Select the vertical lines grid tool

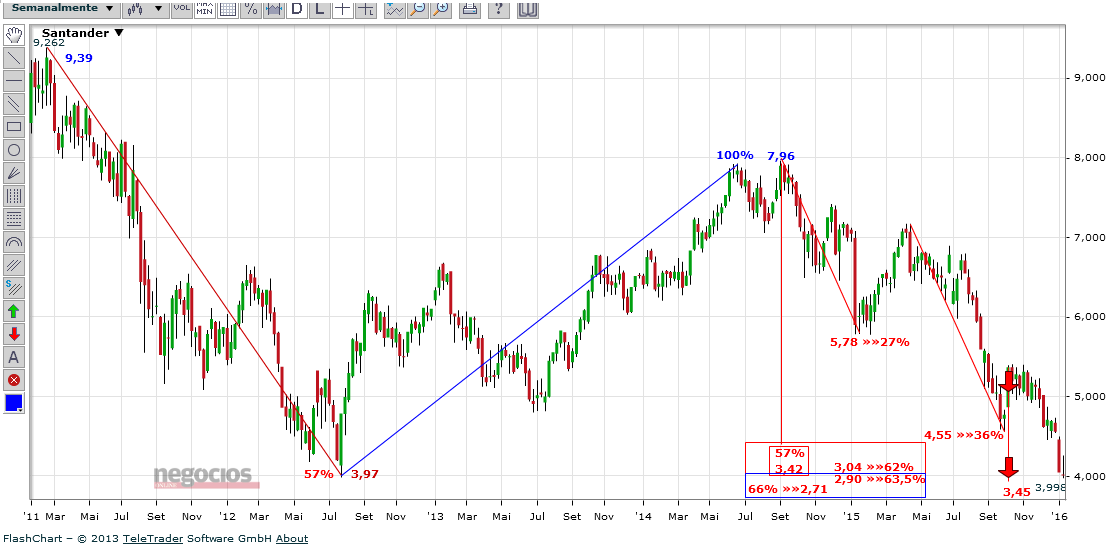coord(14,195)
